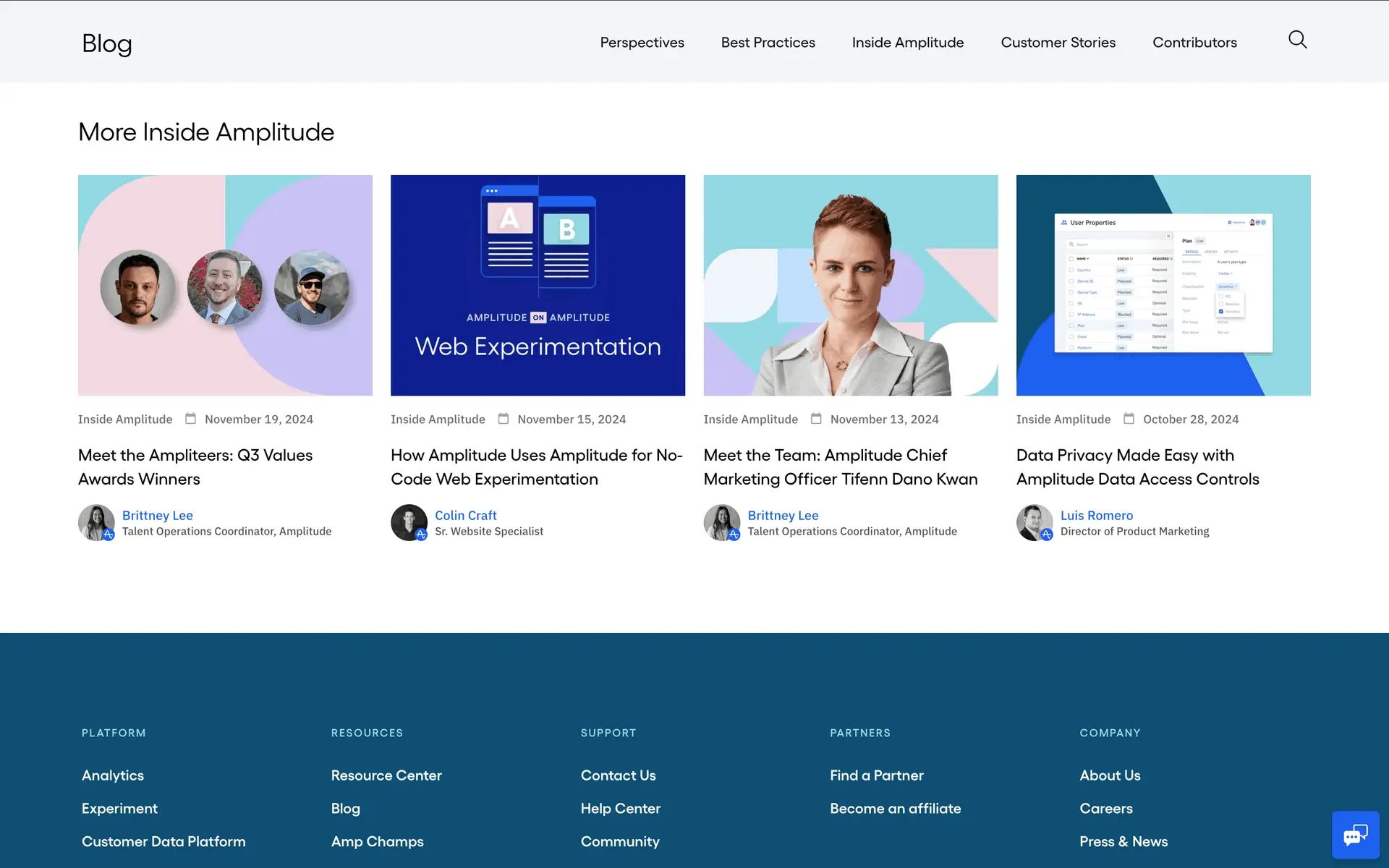The width and height of the screenshot is (1389, 868).
Task: Open the Web Experimentation article thumbnail
Action: click(538, 285)
